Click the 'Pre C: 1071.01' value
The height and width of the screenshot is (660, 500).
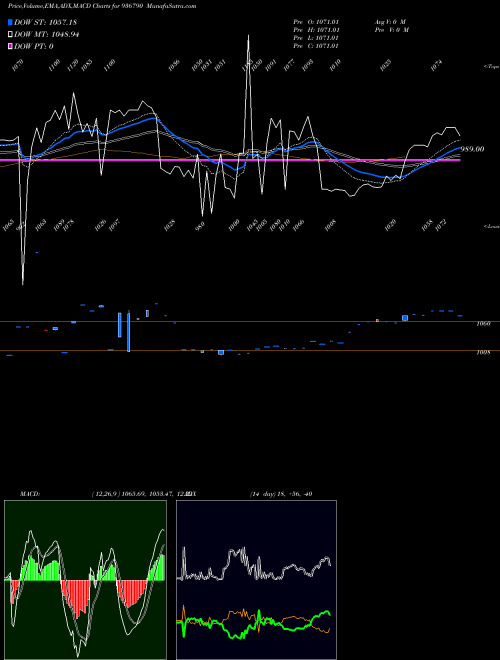coord(316,45)
